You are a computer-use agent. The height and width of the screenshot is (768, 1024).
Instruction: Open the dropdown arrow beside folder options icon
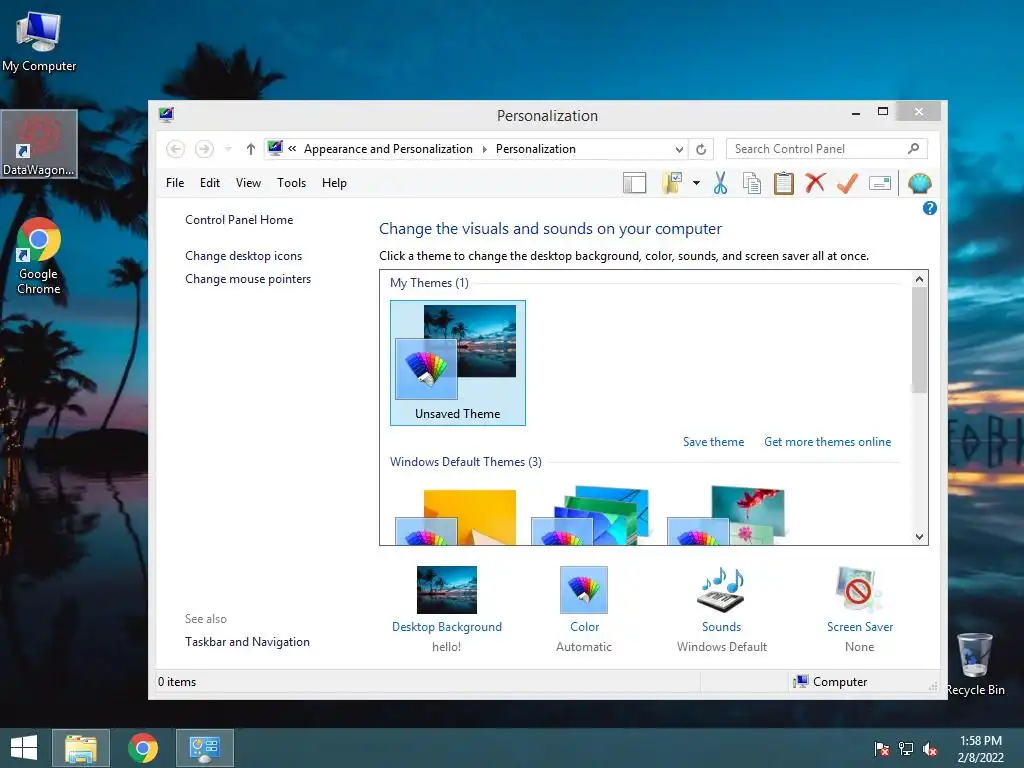pos(696,184)
